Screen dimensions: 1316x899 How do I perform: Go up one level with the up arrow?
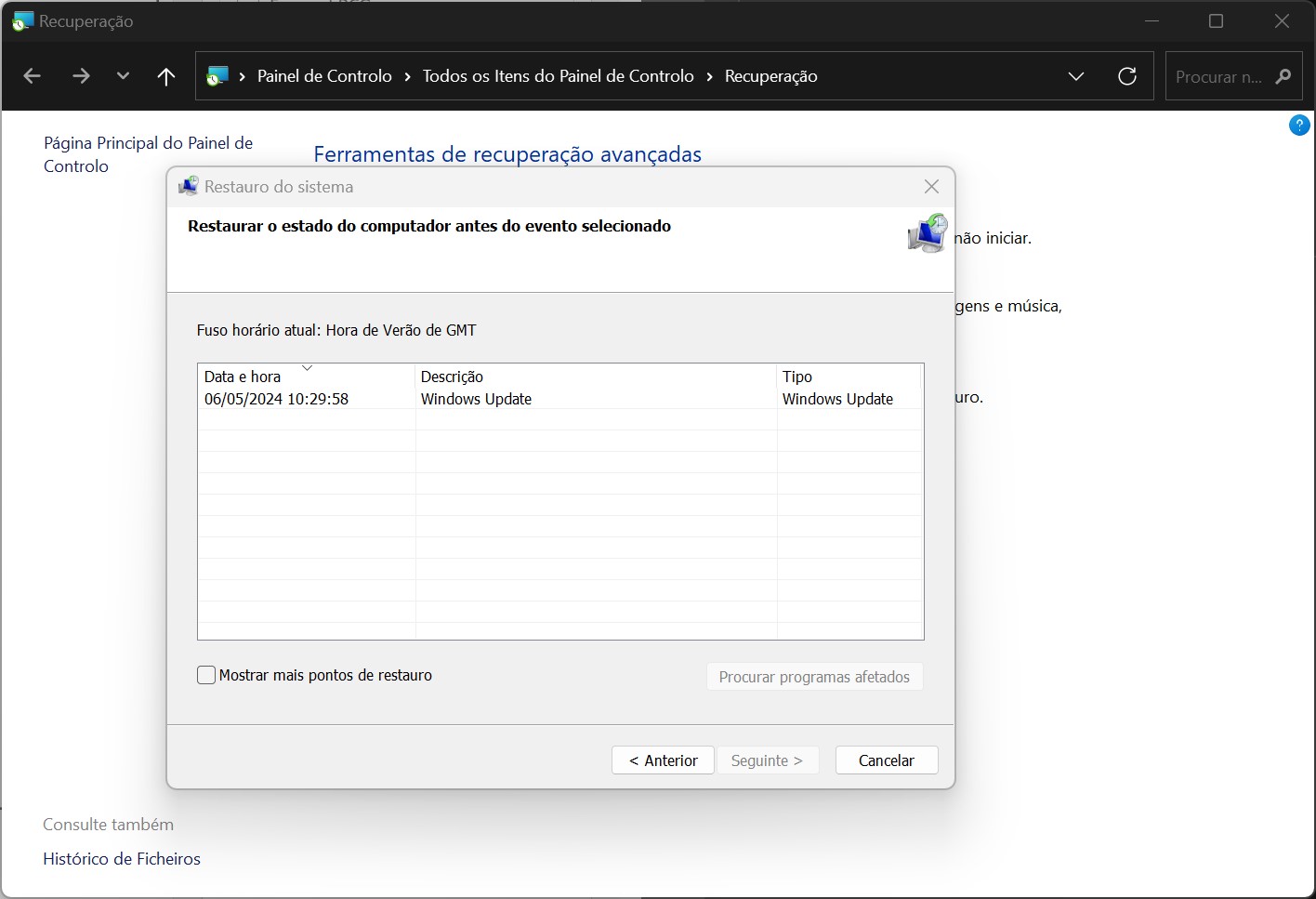[x=166, y=76]
